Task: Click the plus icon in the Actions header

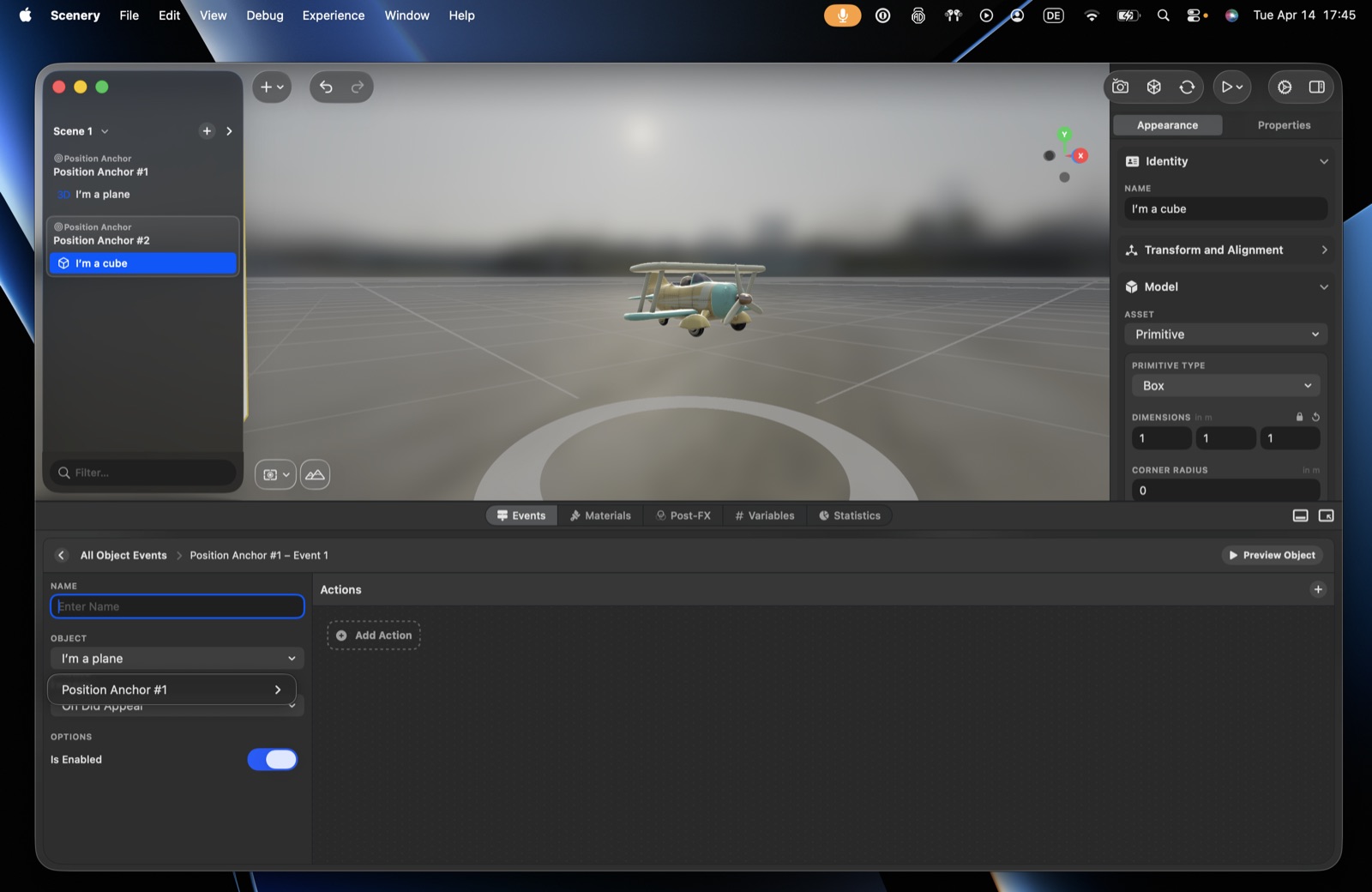Action: 1318,589
